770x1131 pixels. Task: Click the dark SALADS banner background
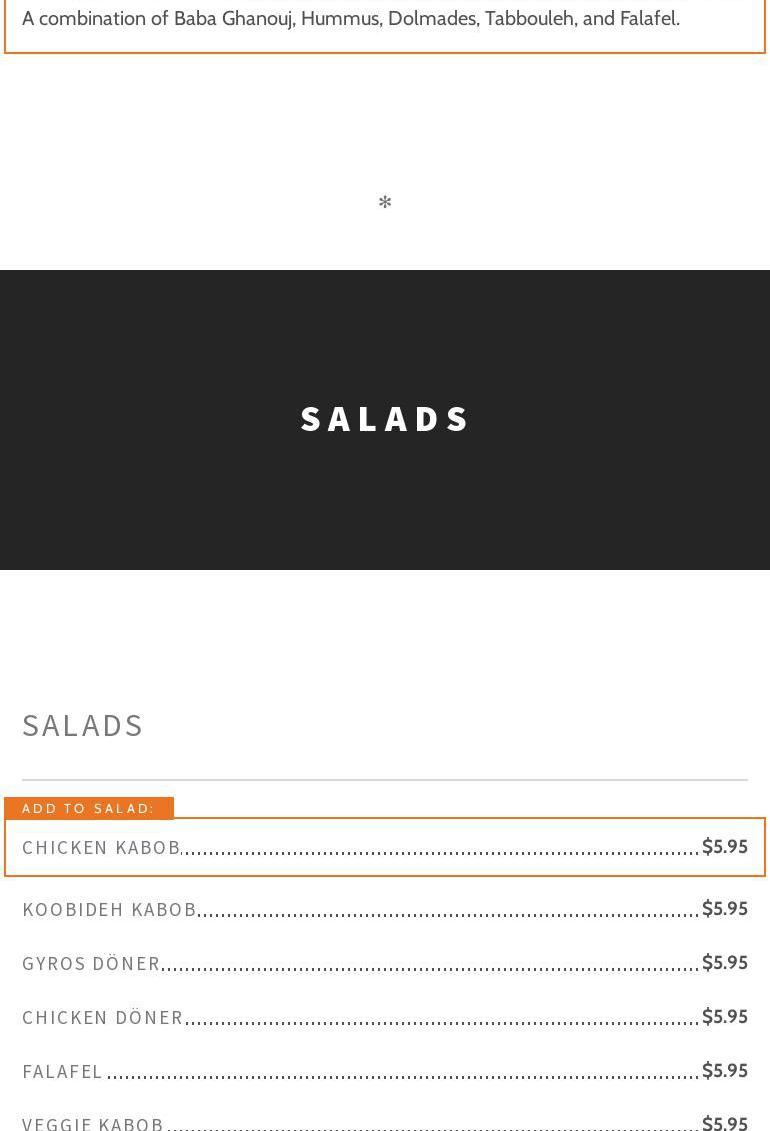[x=150, y=500]
